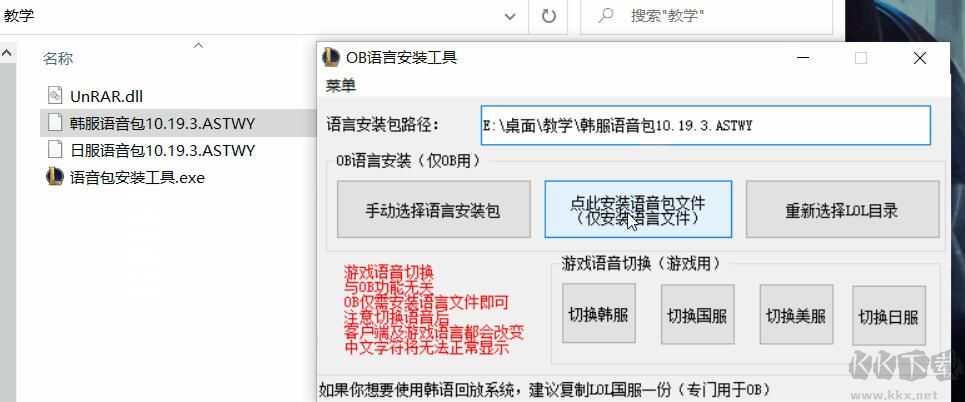The width and height of the screenshot is (965, 402).
Task: Select file name 语音包安装工具.exe
Action: 137,178
